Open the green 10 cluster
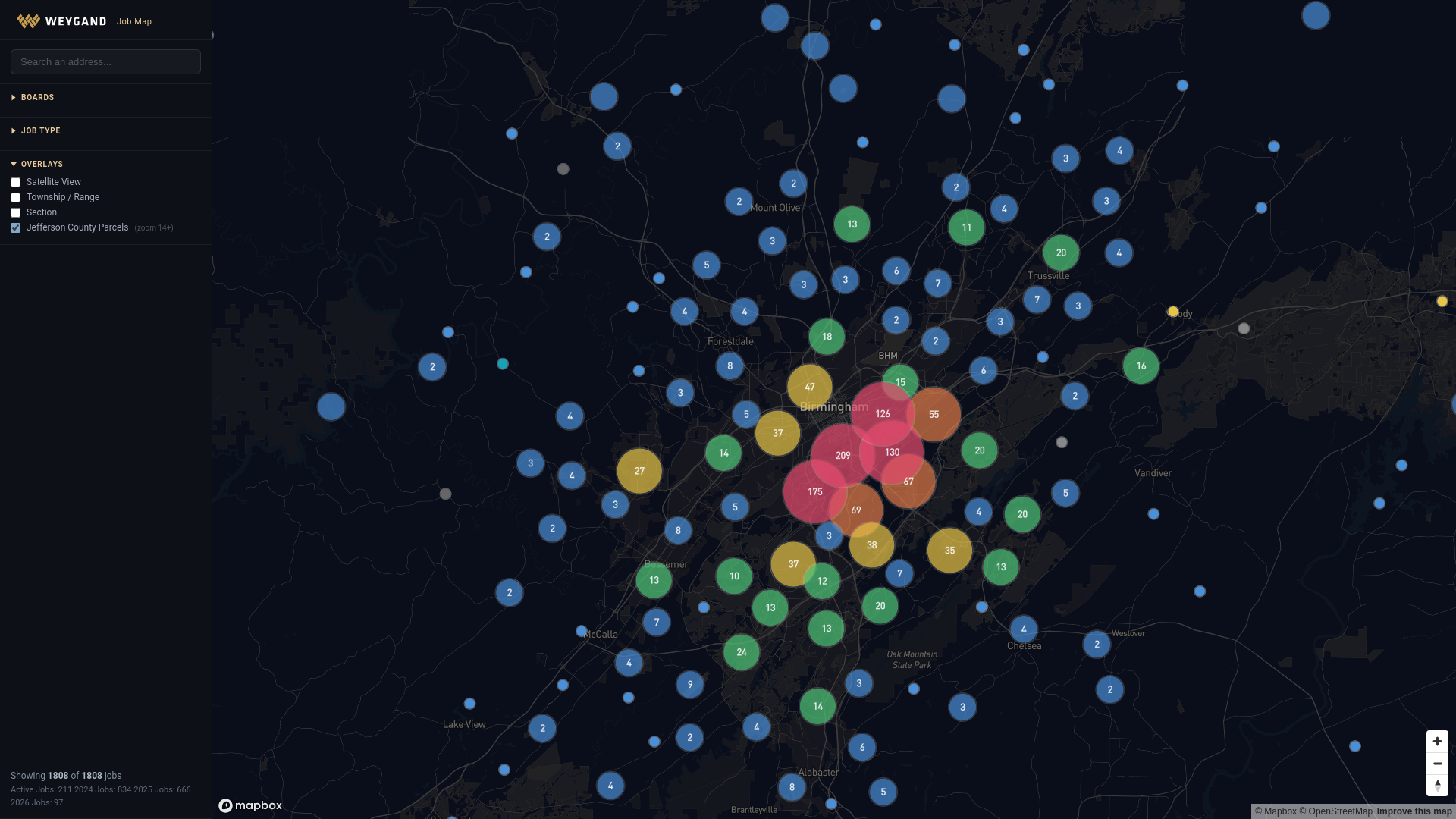The width and height of the screenshot is (1456, 819). [734, 576]
